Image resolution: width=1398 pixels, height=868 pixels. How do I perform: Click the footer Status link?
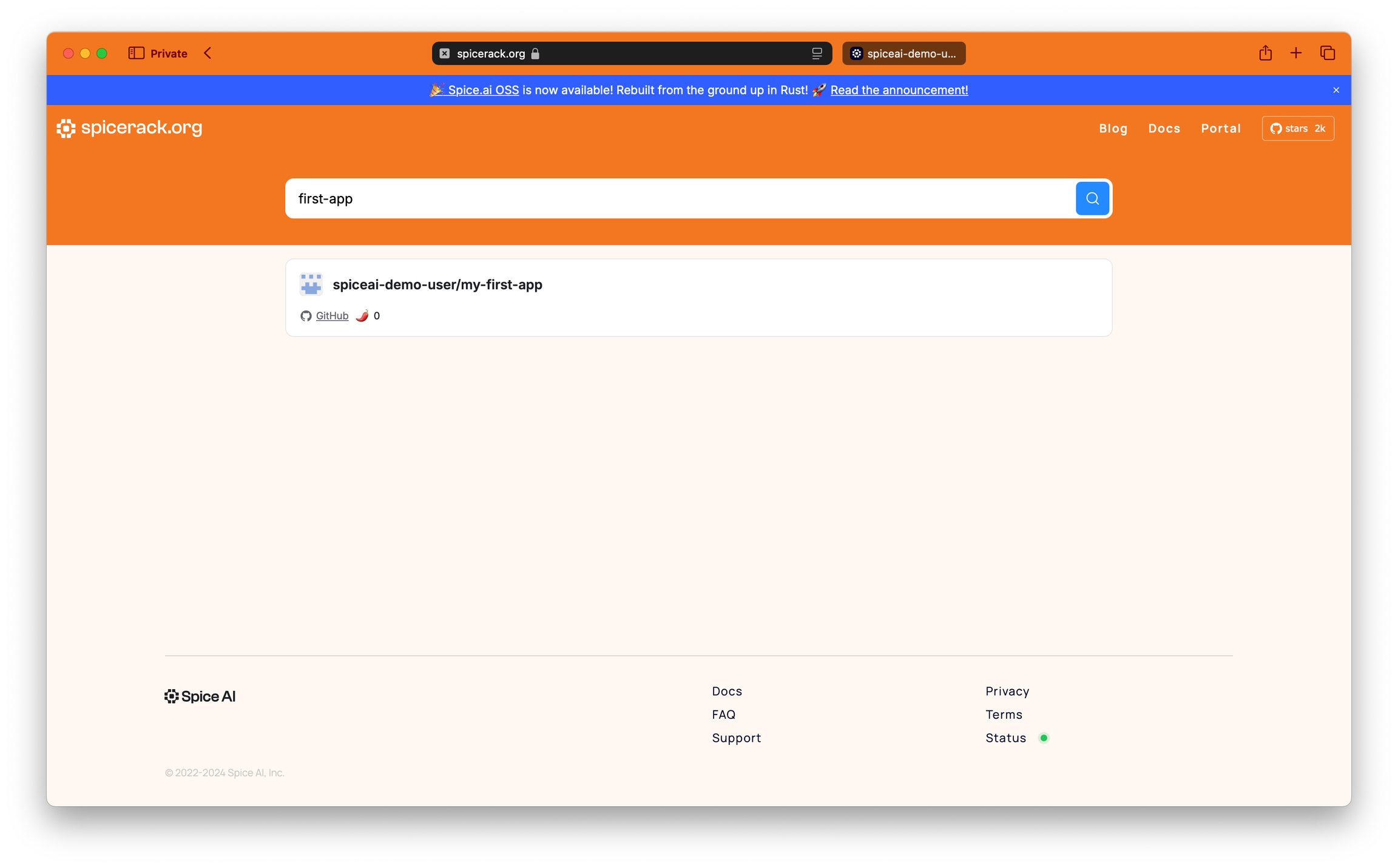coord(1005,738)
